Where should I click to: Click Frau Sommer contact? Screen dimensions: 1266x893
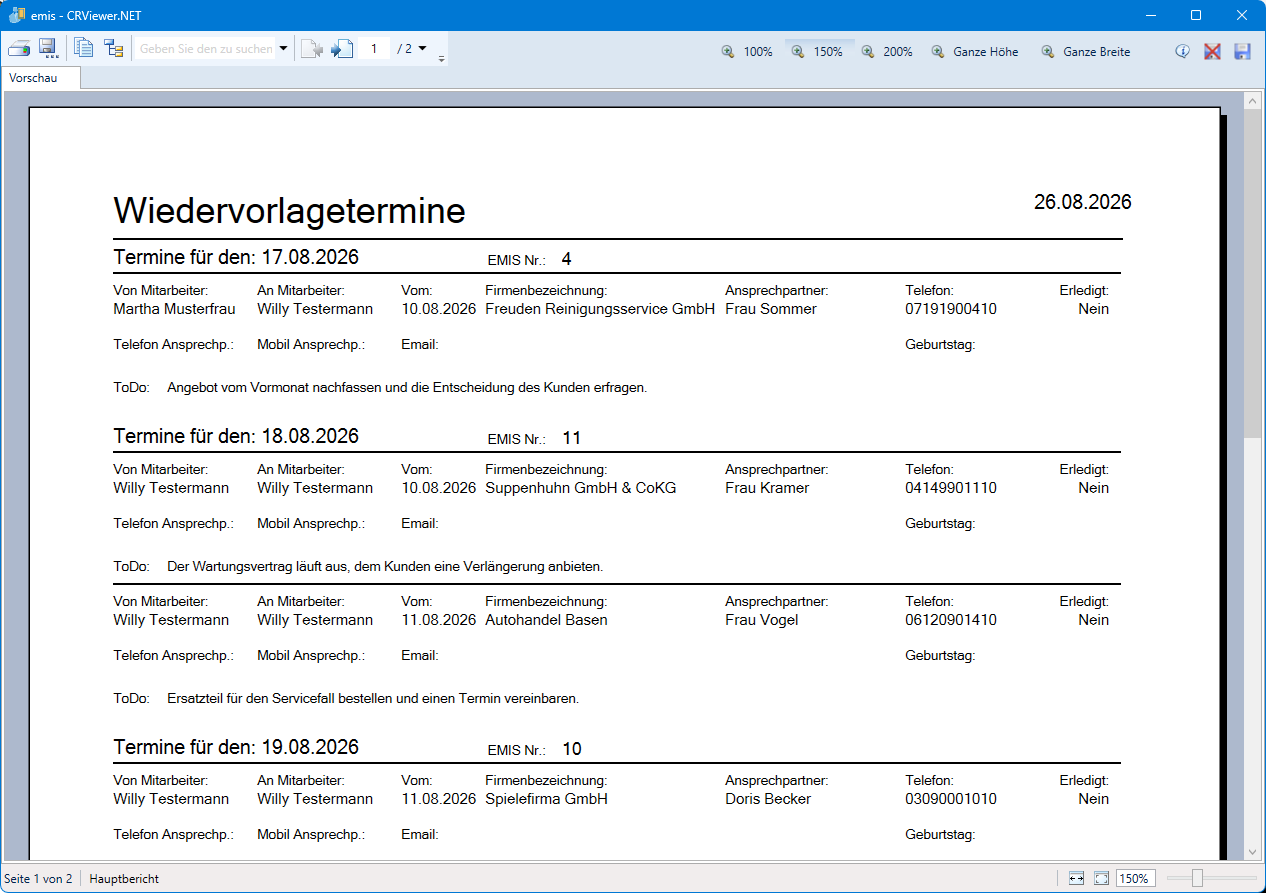771,309
